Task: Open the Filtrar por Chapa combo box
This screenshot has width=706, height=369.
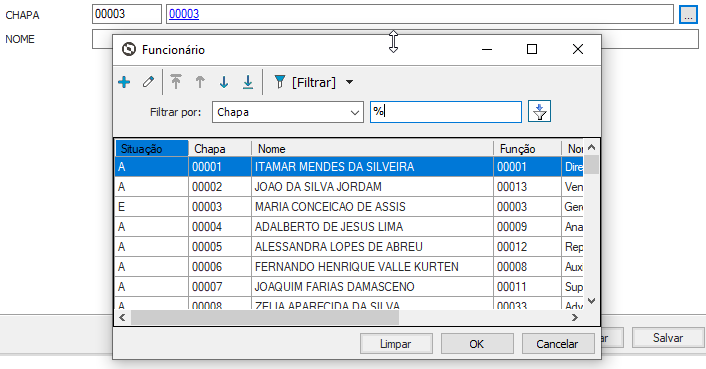Action: (x=288, y=112)
